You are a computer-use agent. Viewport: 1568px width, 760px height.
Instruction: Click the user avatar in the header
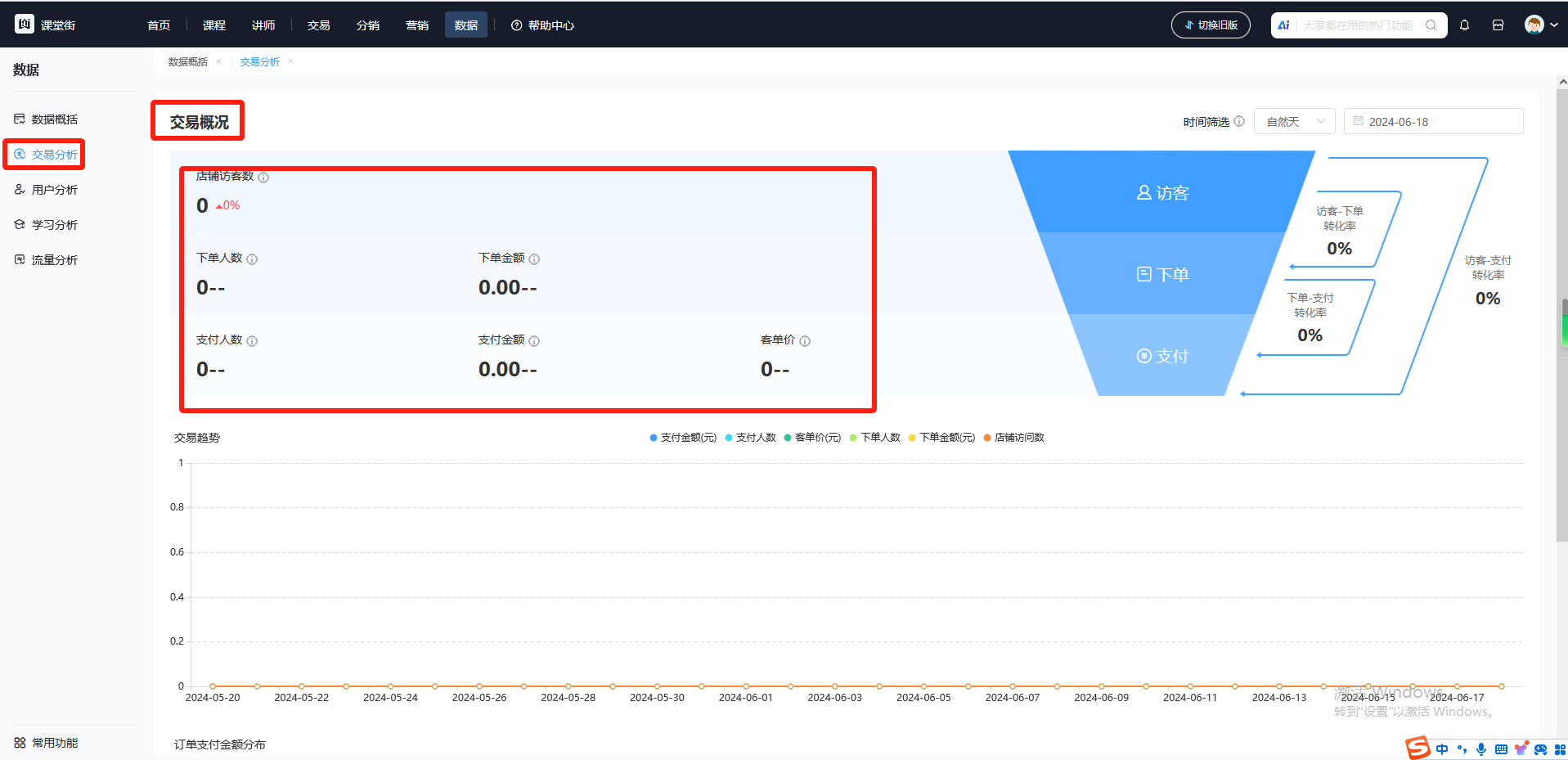[x=1534, y=25]
